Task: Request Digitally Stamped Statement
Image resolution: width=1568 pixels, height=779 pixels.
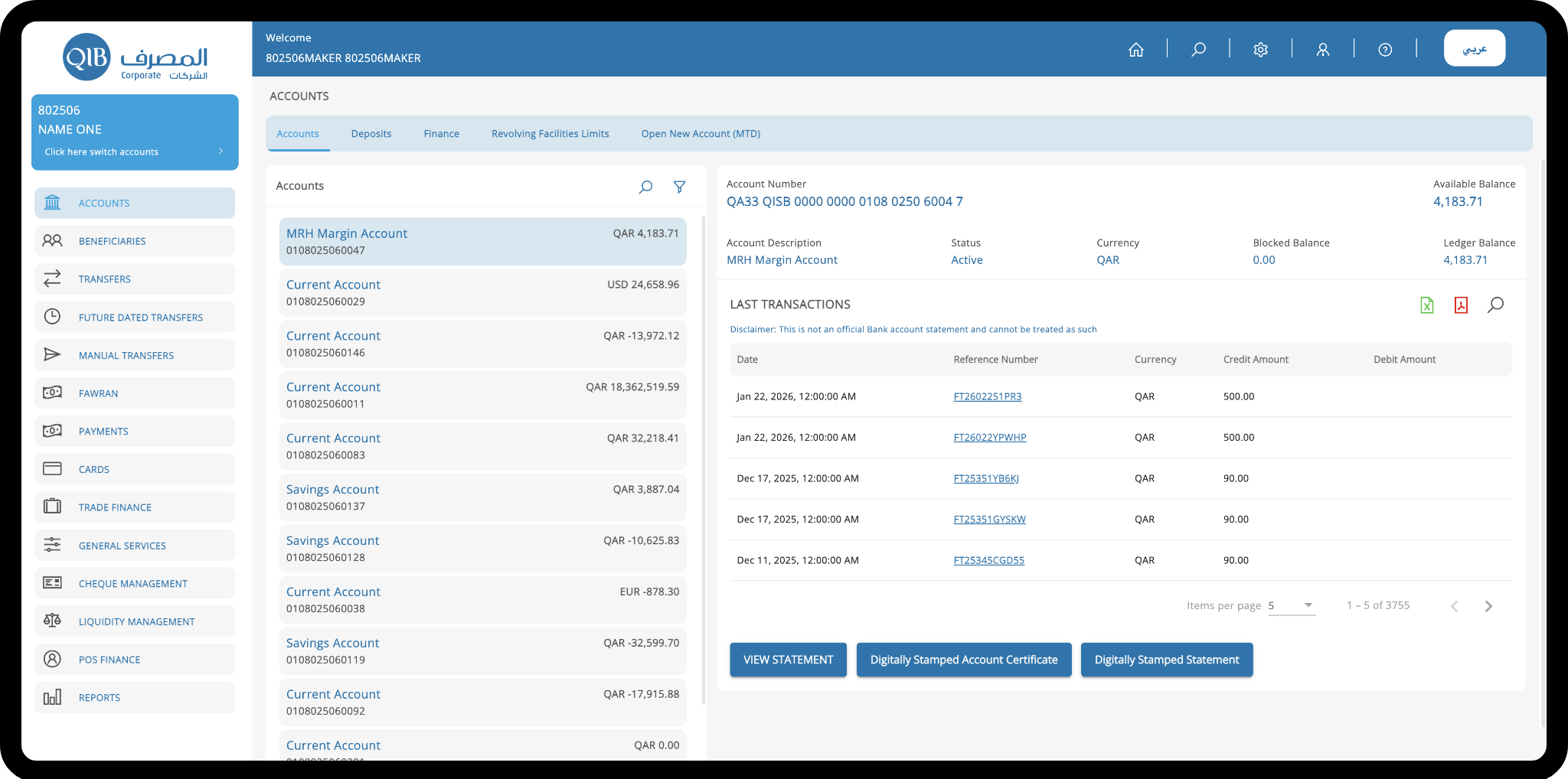Action: click(x=1167, y=660)
